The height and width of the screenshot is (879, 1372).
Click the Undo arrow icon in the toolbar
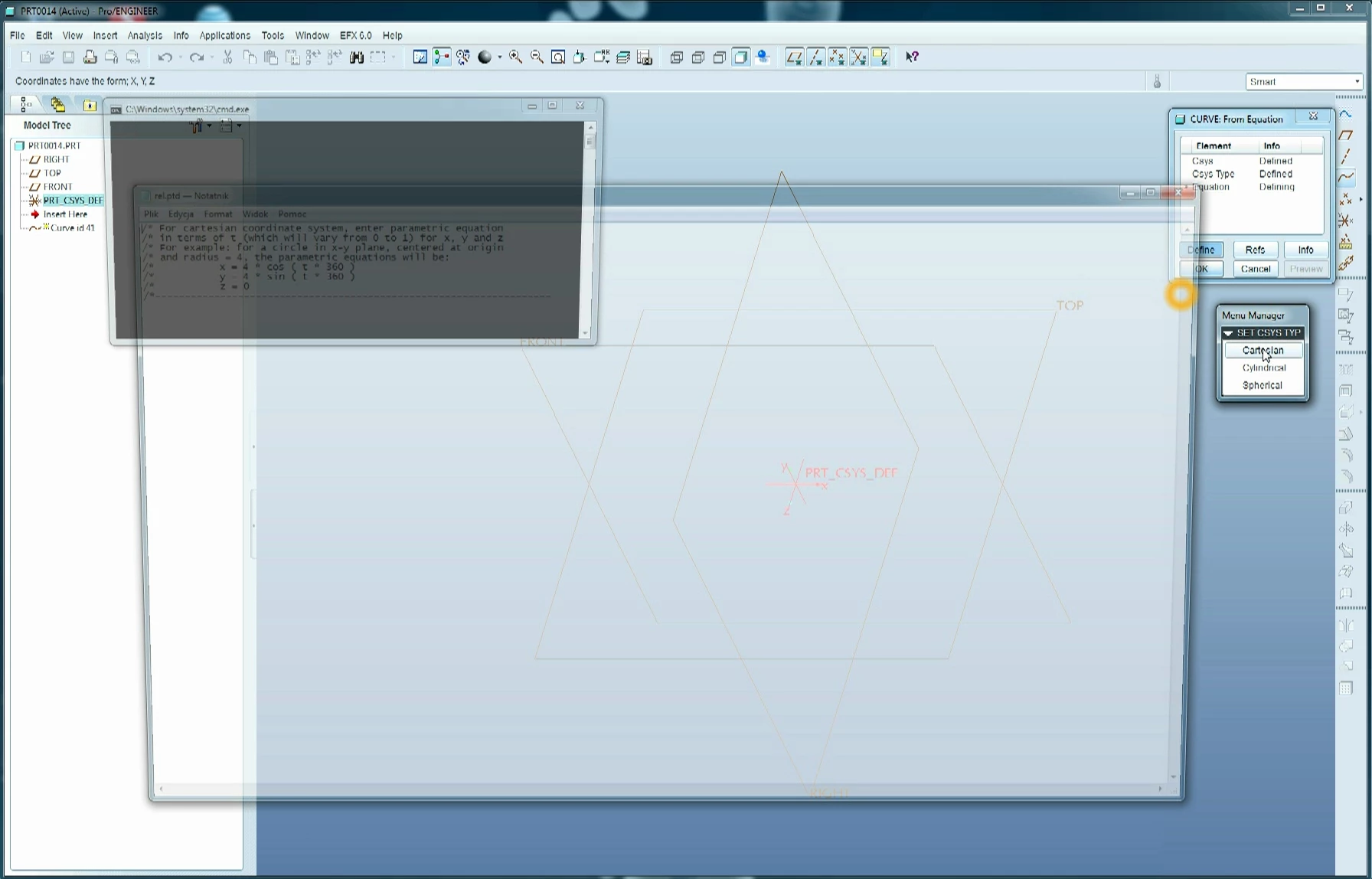click(x=165, y=57)
